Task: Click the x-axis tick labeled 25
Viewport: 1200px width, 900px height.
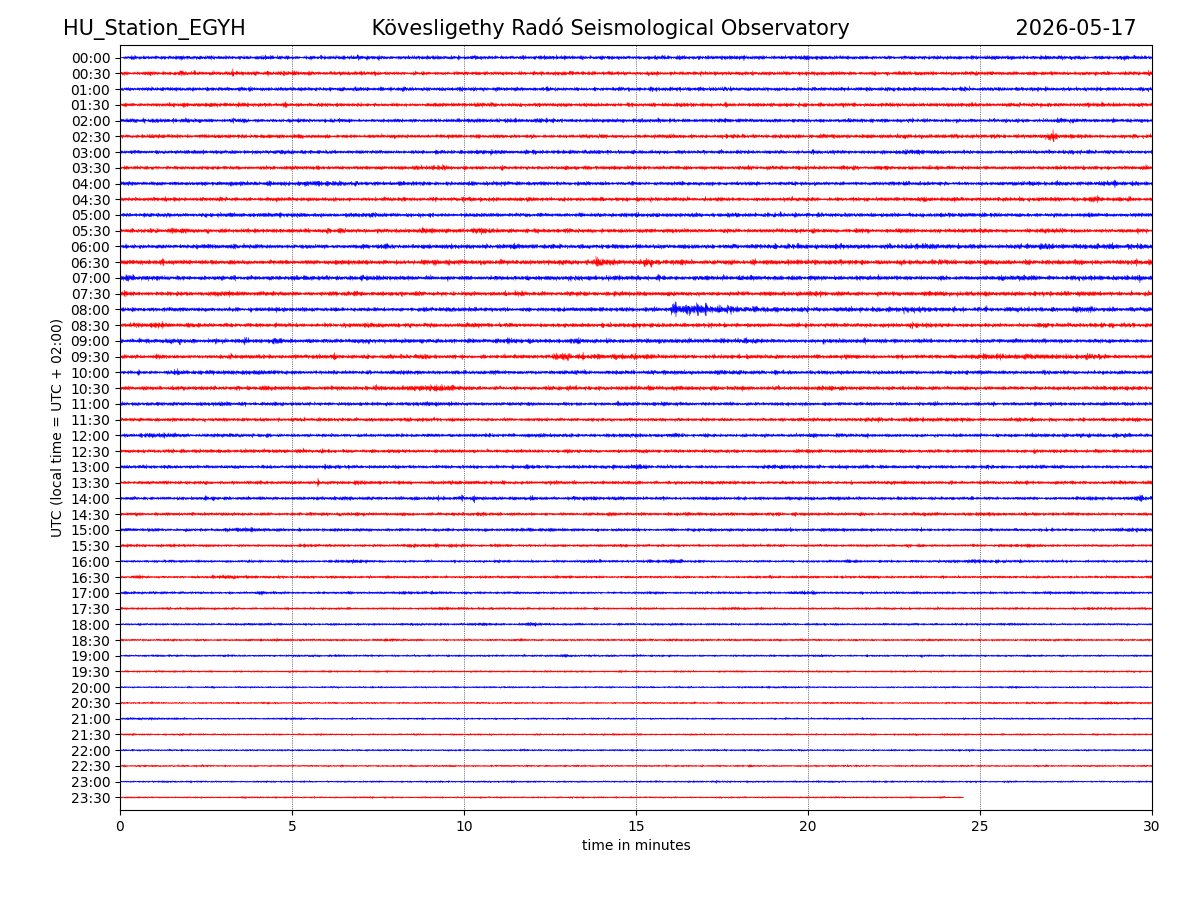Action: click(980, 827)
